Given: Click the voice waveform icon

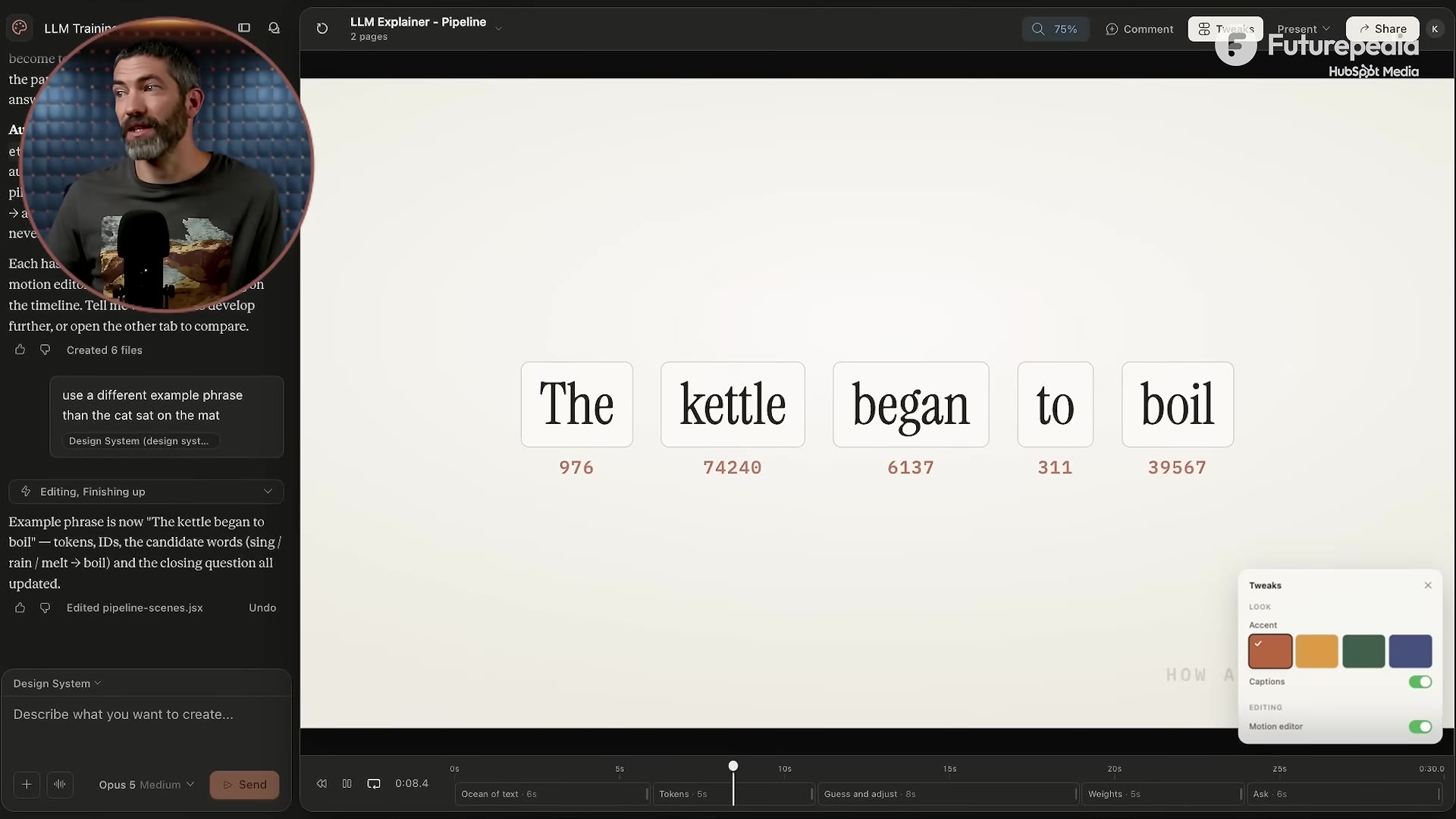Looking at the screenshot, I should pos(60,784).
